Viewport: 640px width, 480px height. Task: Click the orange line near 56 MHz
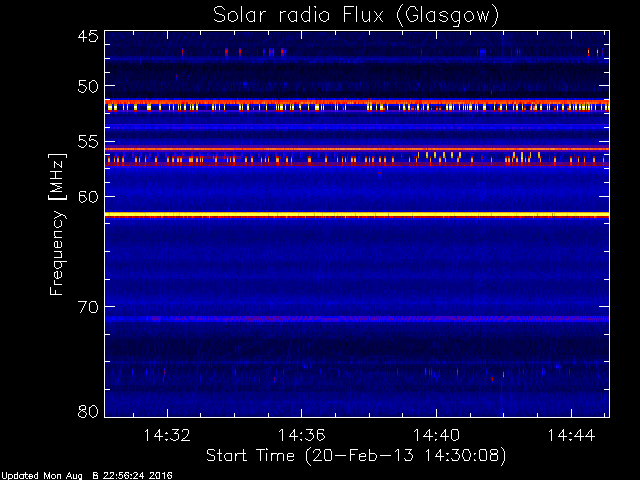click(x=357, y=149)
